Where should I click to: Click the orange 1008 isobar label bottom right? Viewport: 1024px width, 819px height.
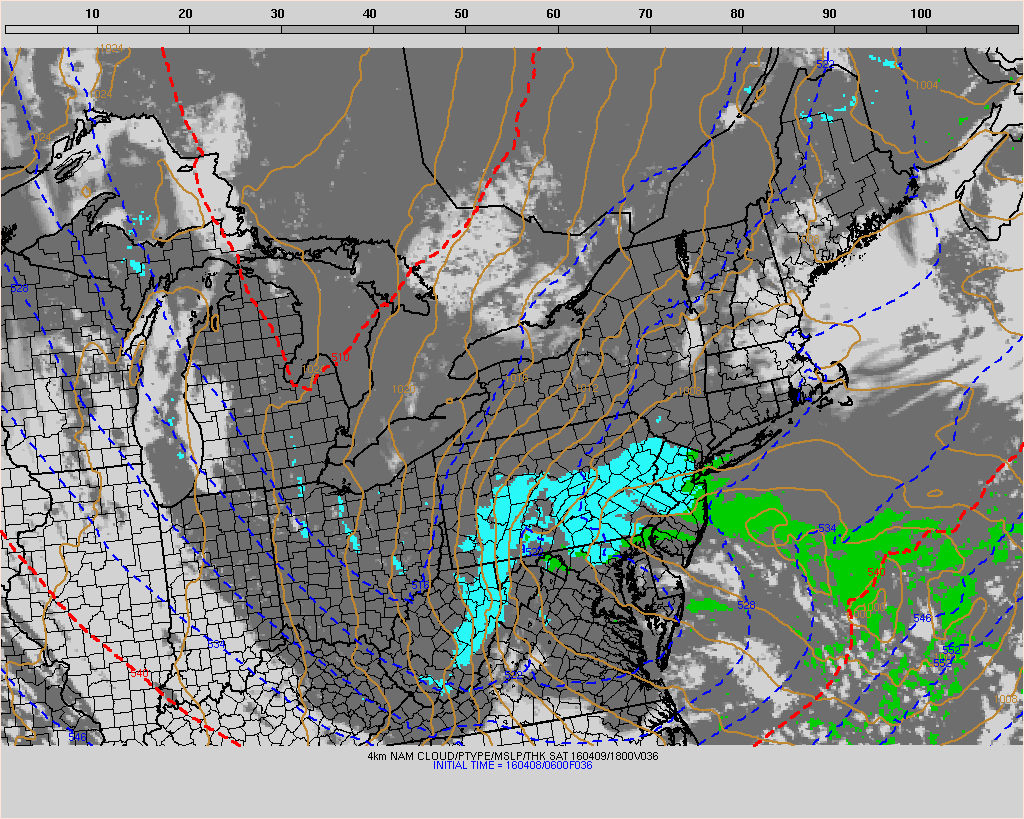pos(1006,699)
